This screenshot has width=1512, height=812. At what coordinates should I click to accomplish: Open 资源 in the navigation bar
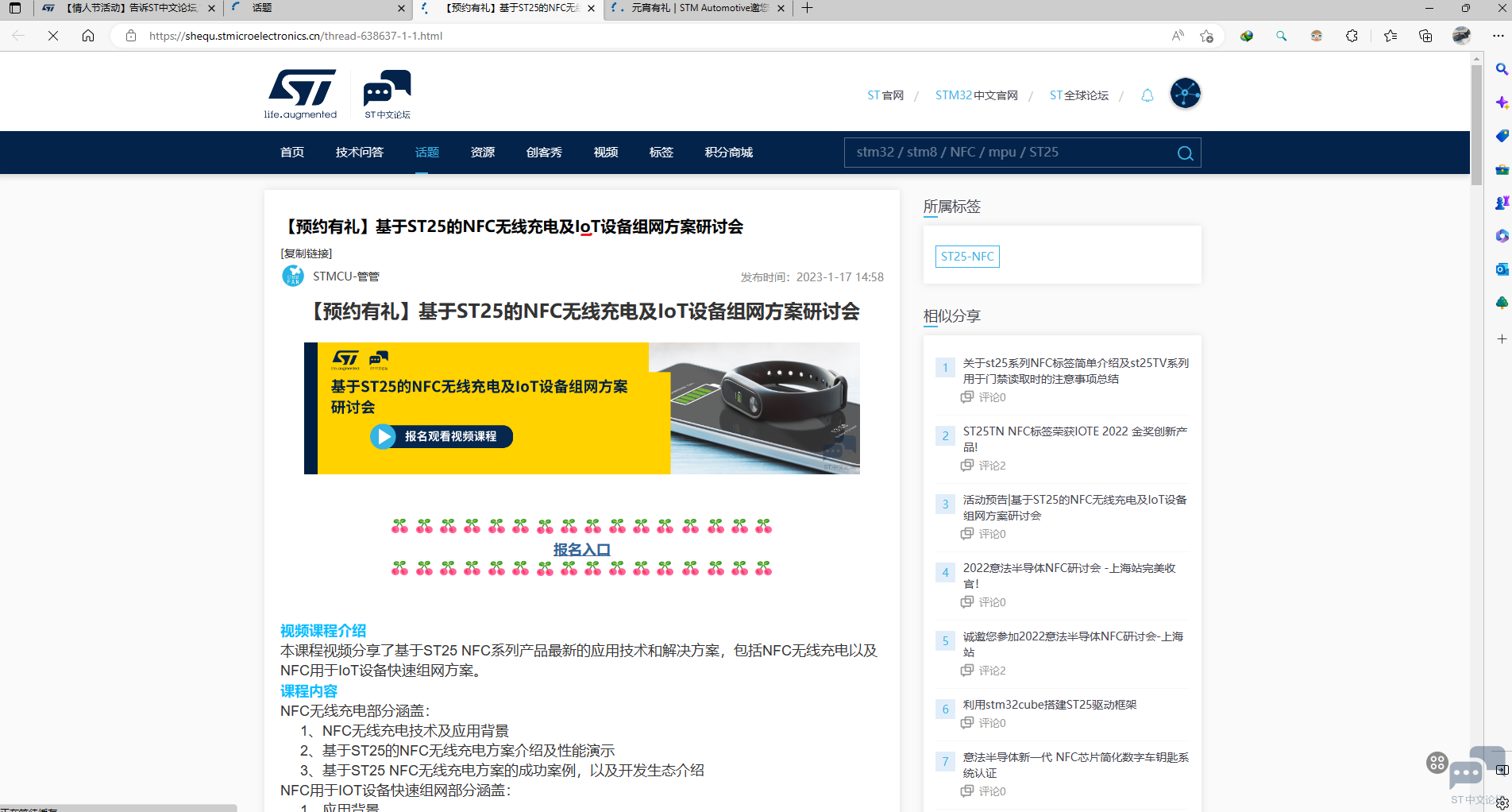483,153
